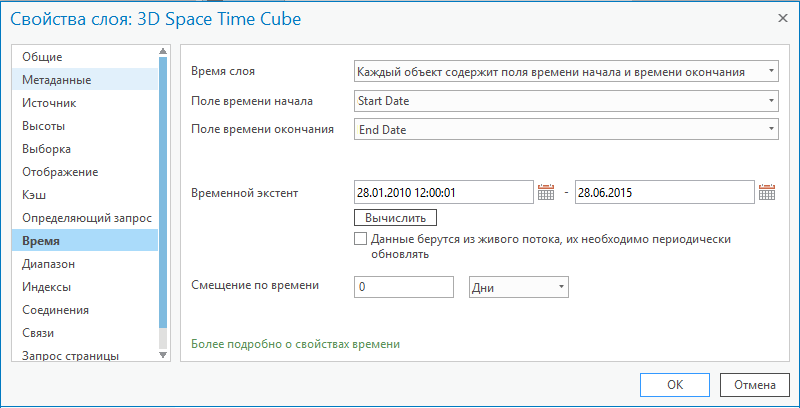Enable the live data feed checkbox
This screenshot has height=408, width=800.
click(361, 240)
